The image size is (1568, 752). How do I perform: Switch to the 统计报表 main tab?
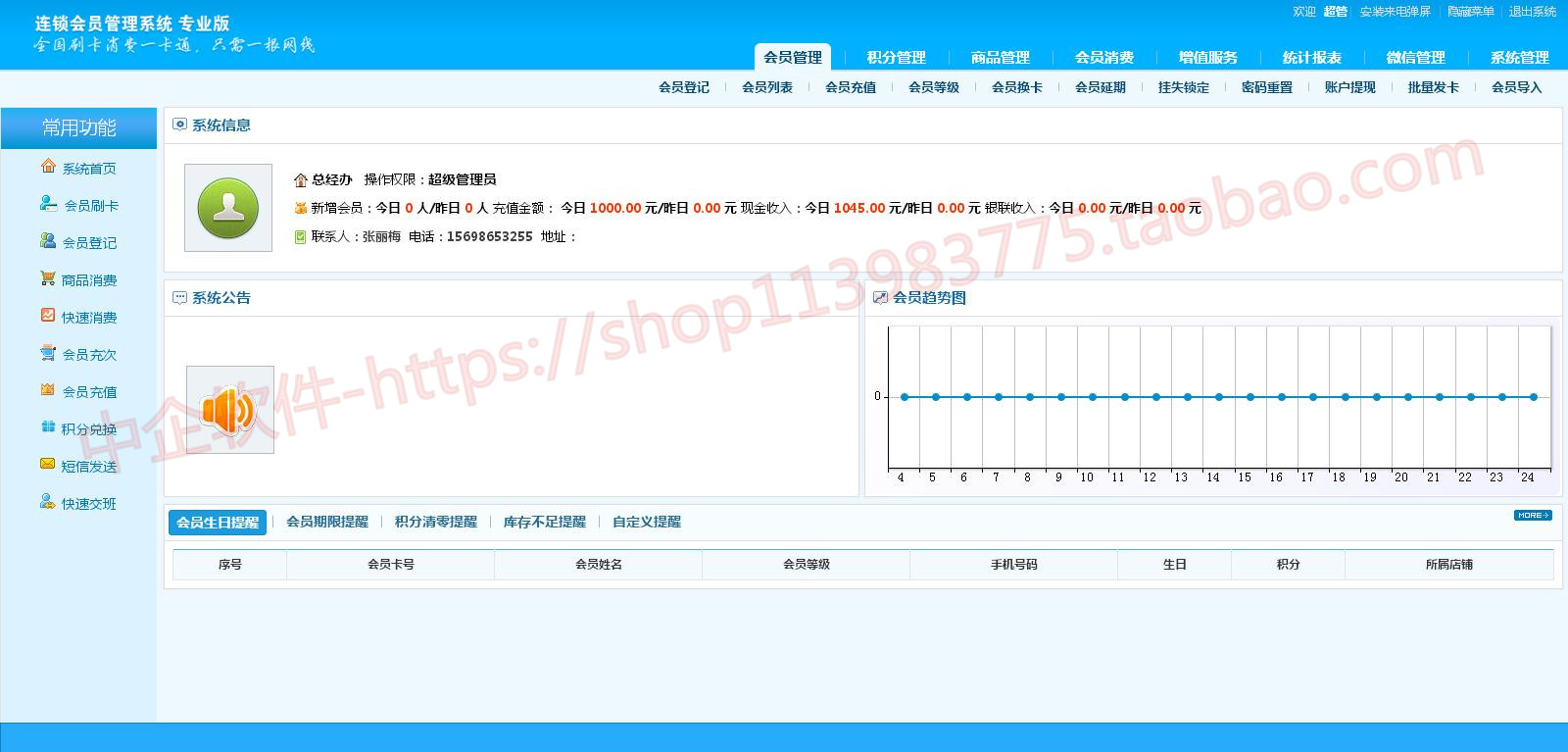pos(1312,57)
